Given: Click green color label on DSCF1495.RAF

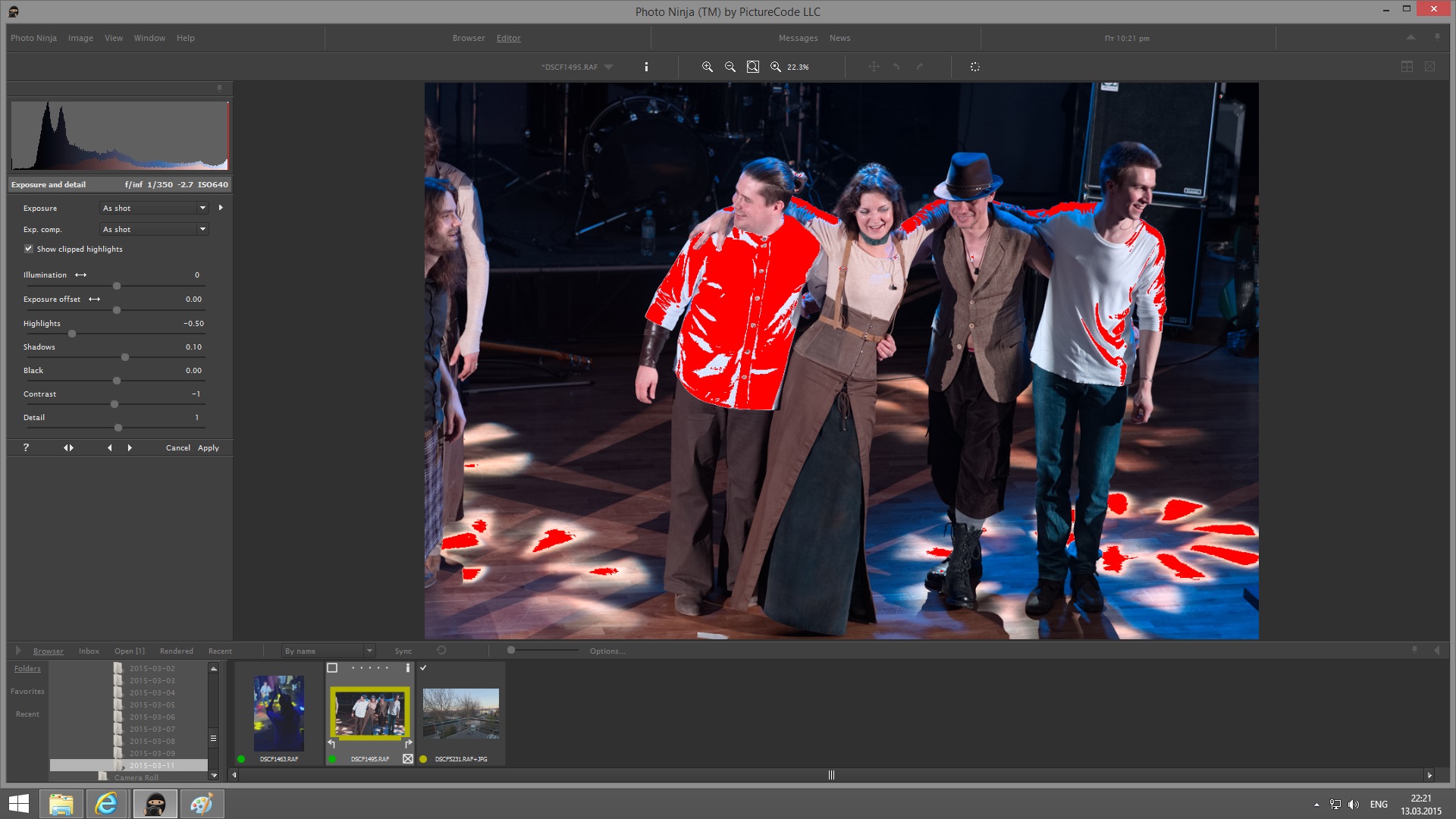Looking at the screenshot, I should pos(332,759).
